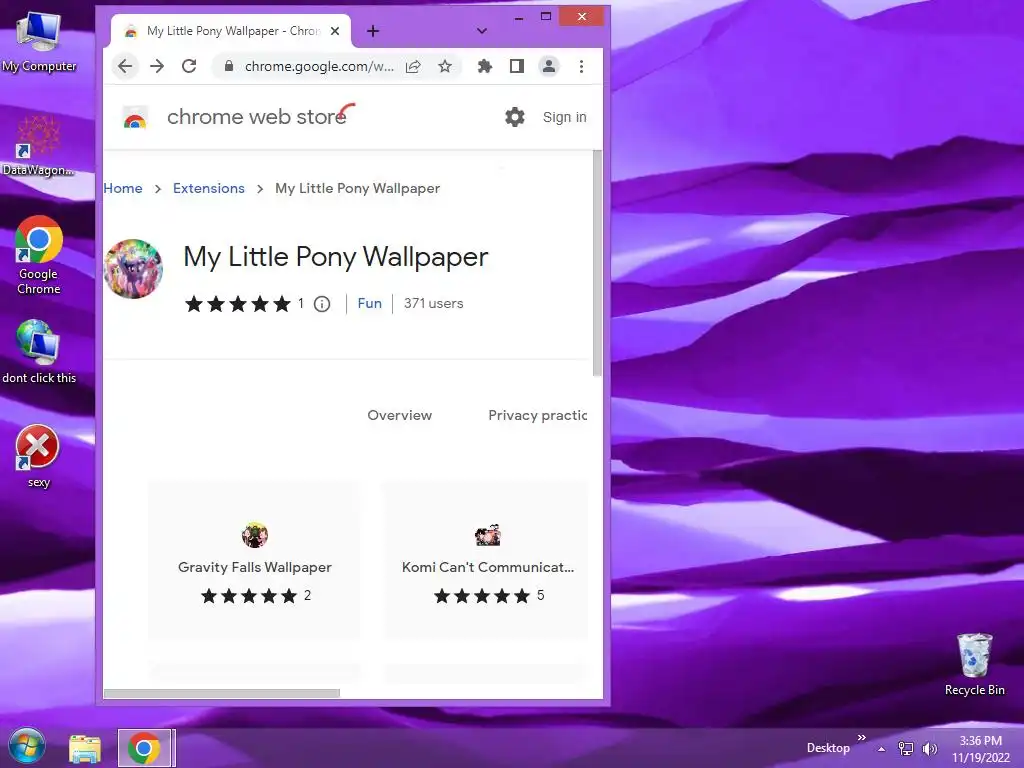Go back using the browser back arrow

[x=125, y=66]
